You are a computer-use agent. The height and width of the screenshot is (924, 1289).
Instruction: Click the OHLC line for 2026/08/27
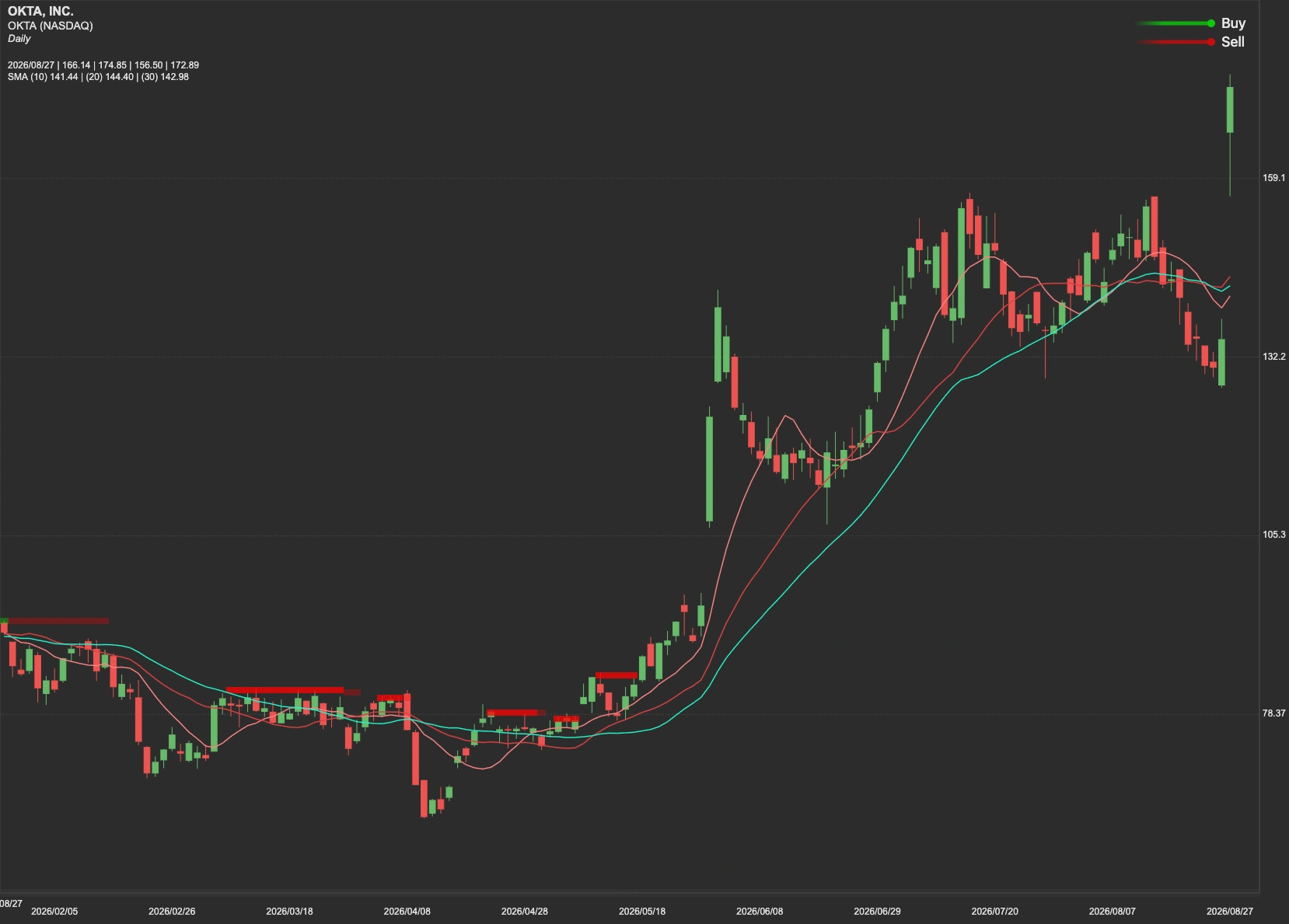(103, 65)
